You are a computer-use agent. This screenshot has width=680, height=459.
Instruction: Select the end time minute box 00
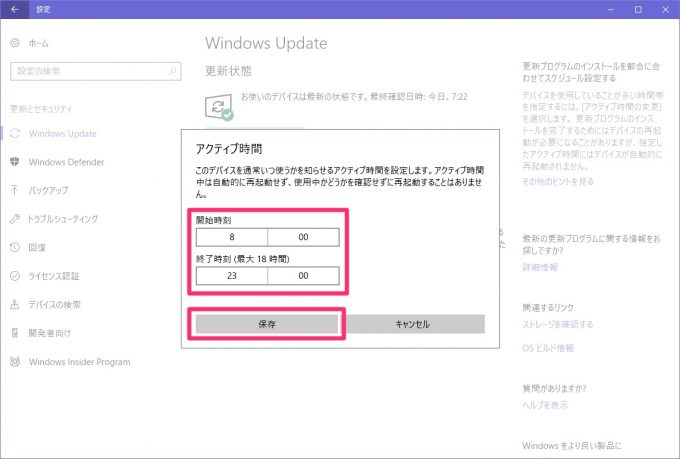pyautogui.click(x=303, y=275)
